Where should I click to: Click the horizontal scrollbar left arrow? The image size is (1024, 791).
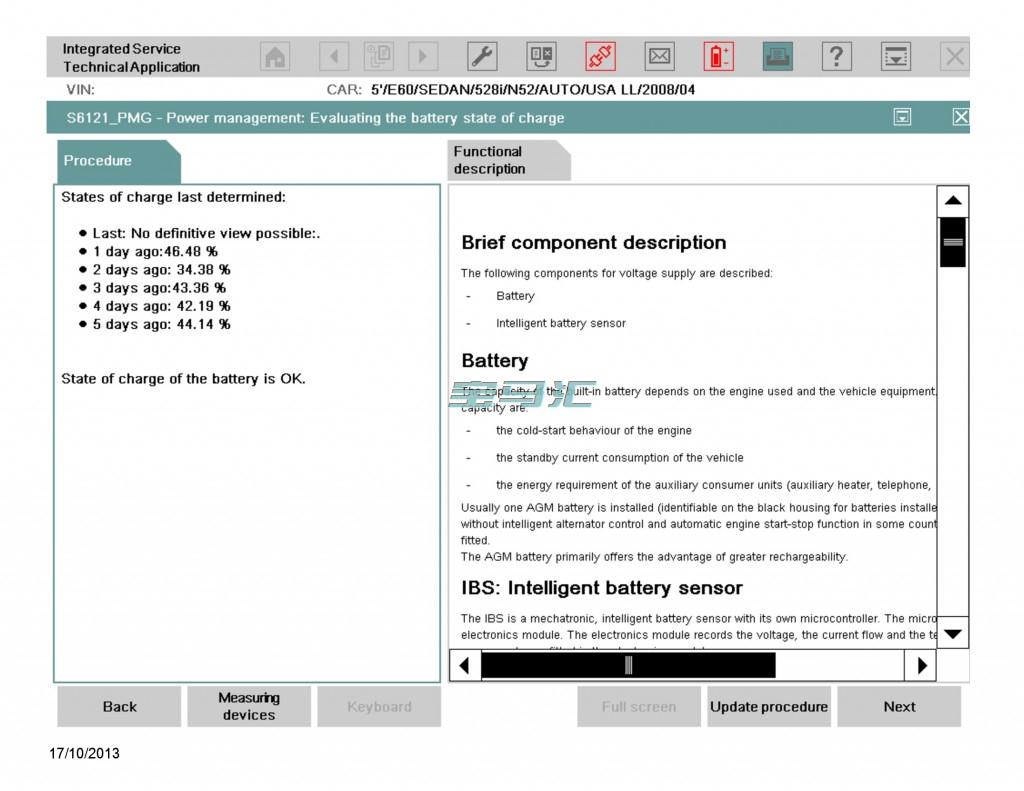pos(465,666)
